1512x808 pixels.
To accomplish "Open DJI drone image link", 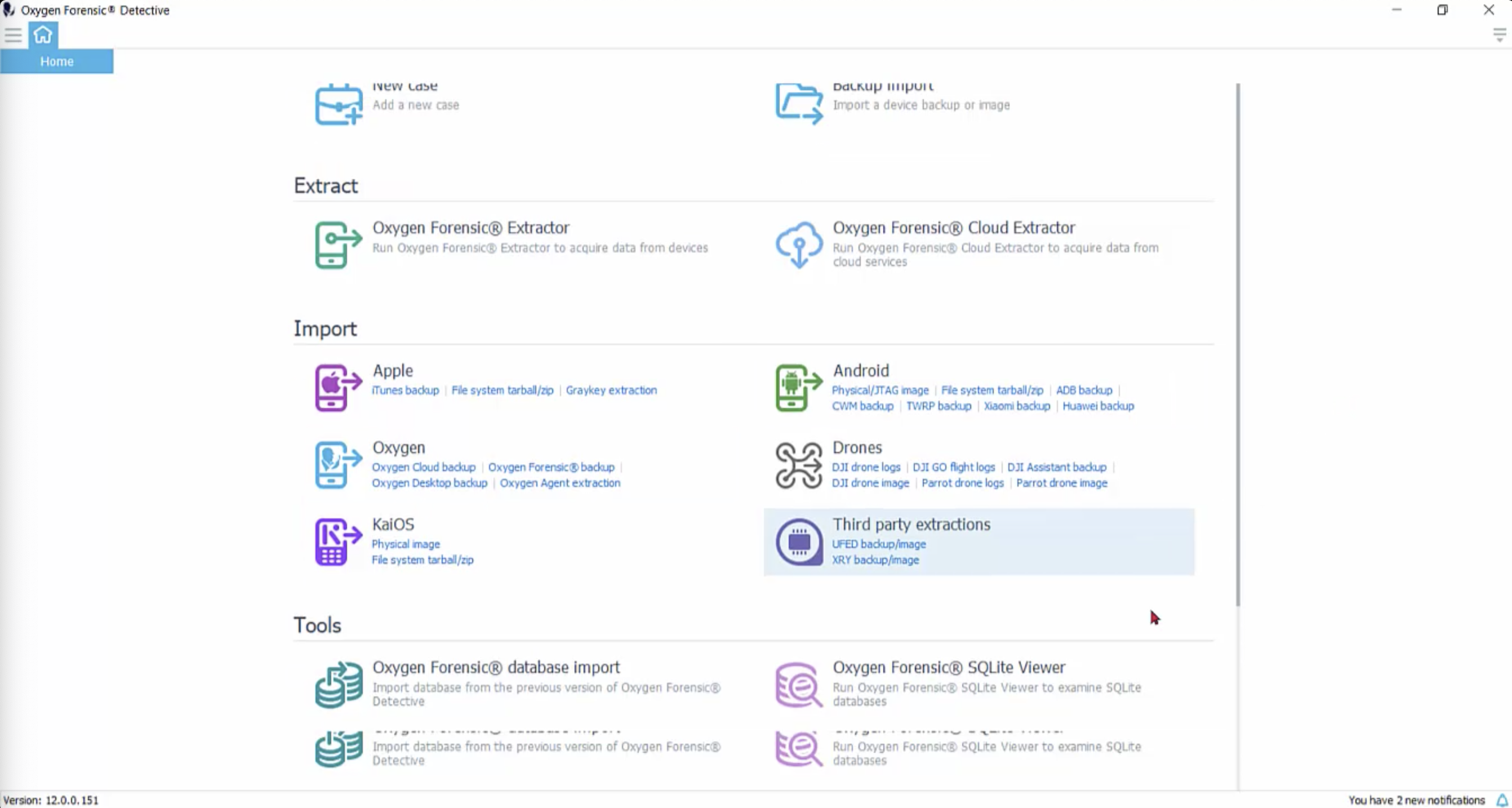I will point(870,483).
